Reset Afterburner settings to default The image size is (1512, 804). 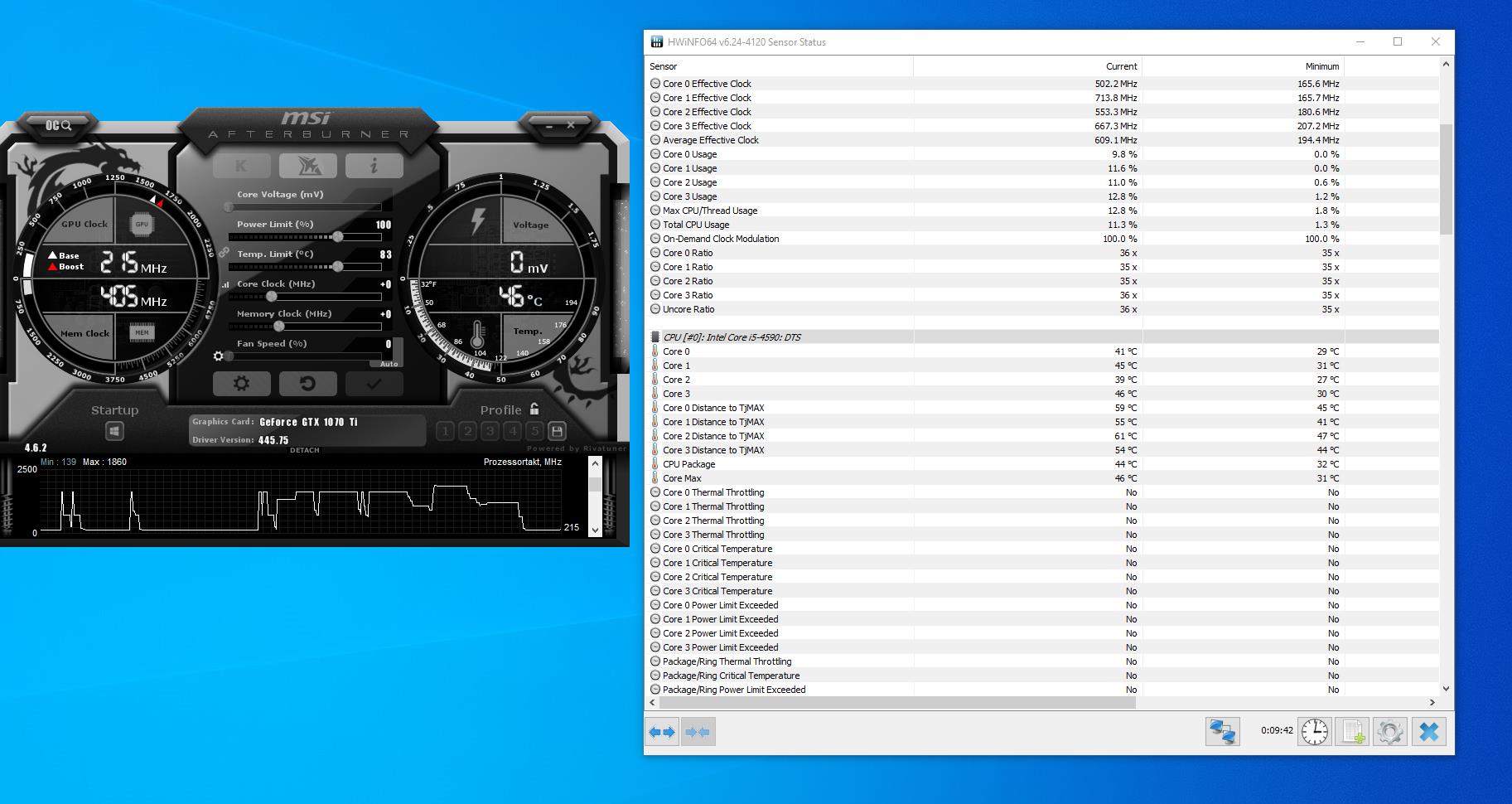pos(307,384)
